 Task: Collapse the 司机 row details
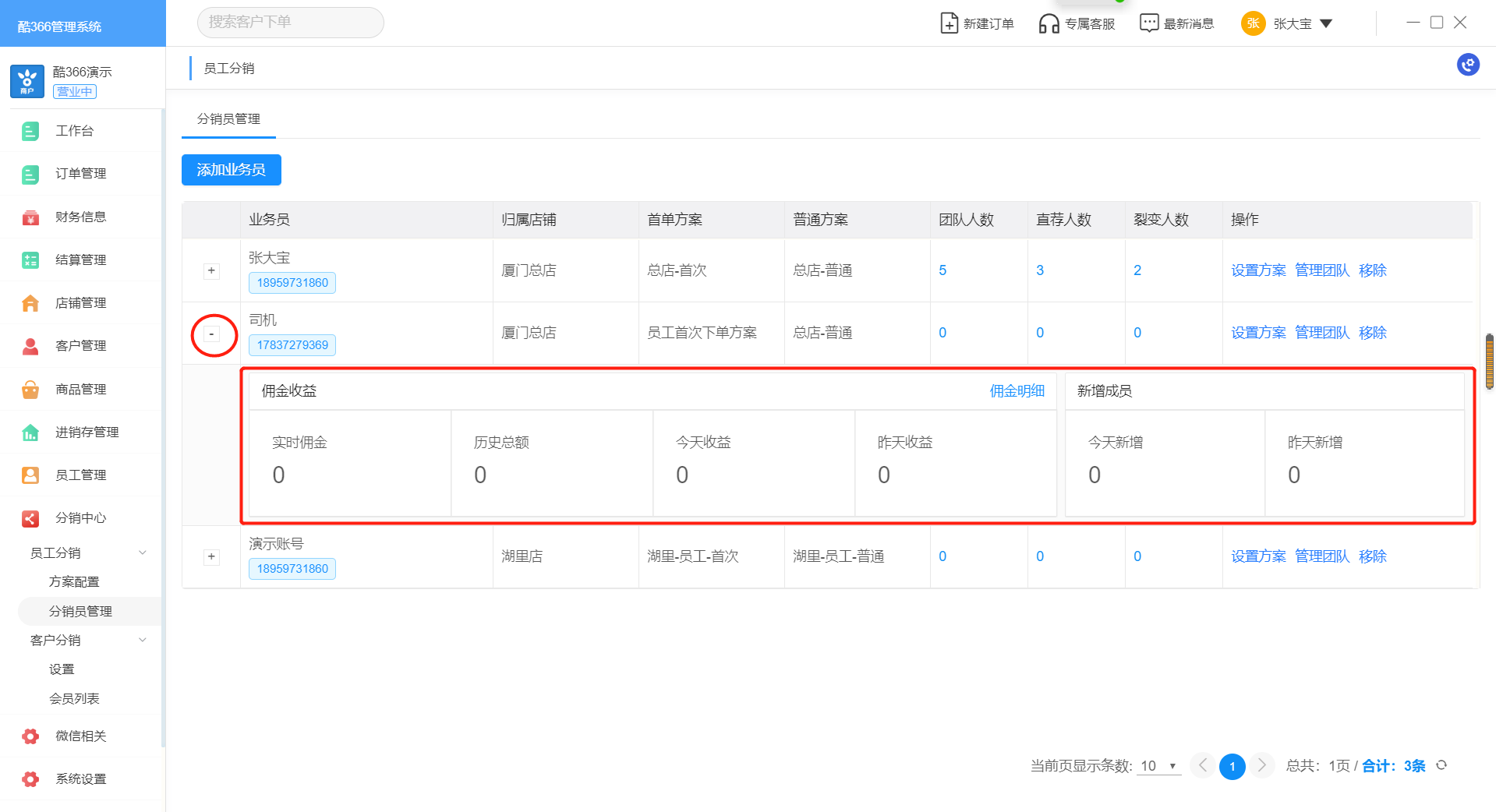coord(211,334)
